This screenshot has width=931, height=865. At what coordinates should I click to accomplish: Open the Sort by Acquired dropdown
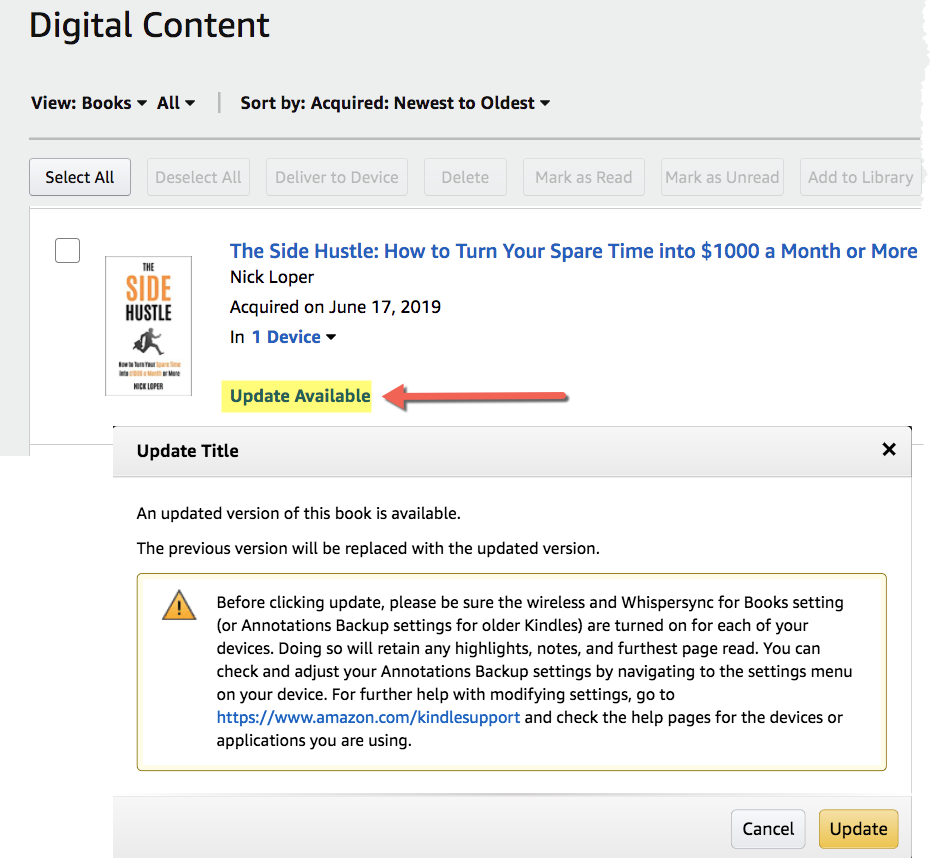pos(395,103)
